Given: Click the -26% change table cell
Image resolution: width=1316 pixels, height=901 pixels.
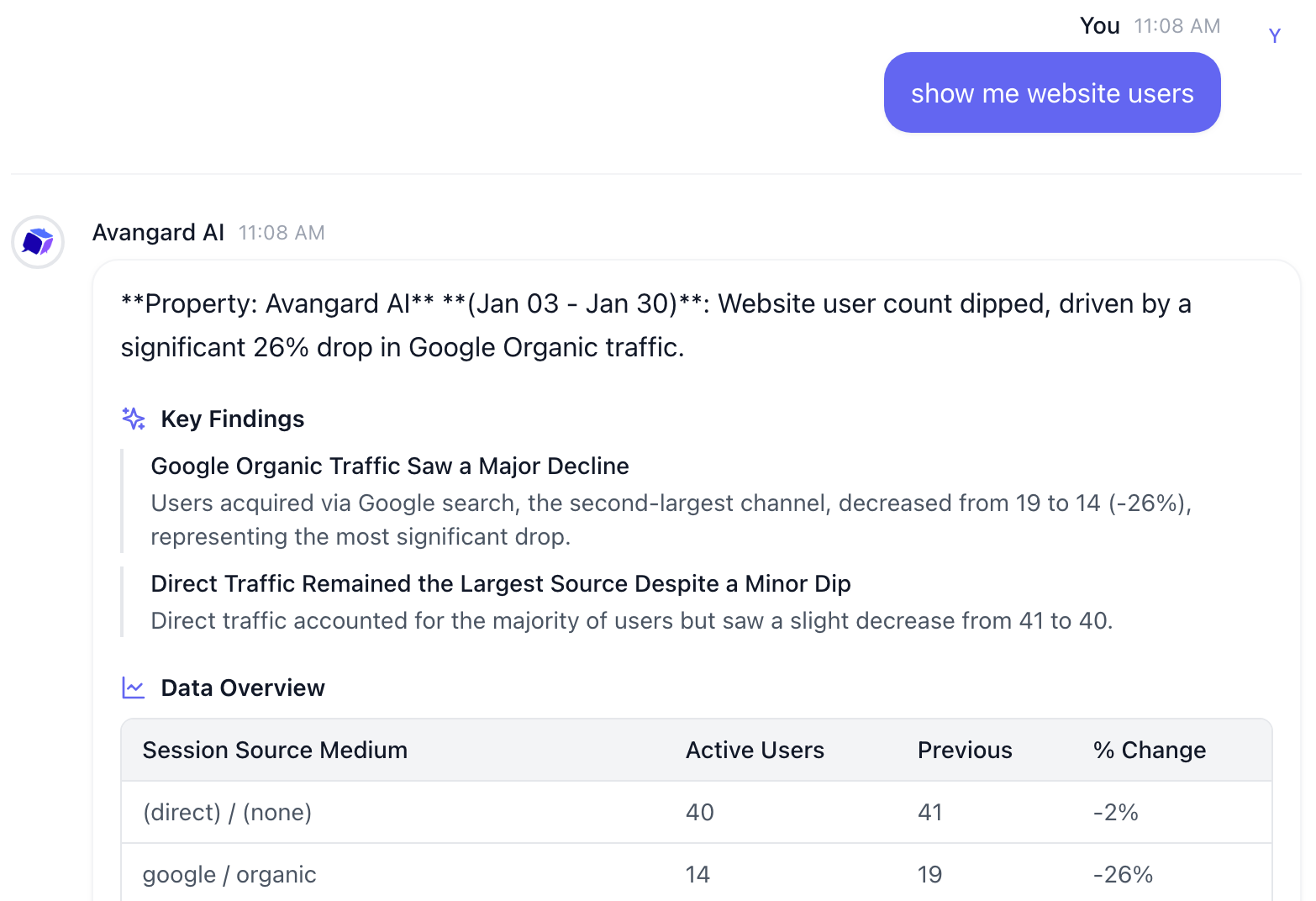Looking at the screenshot, I should [x=1123, y=874].
